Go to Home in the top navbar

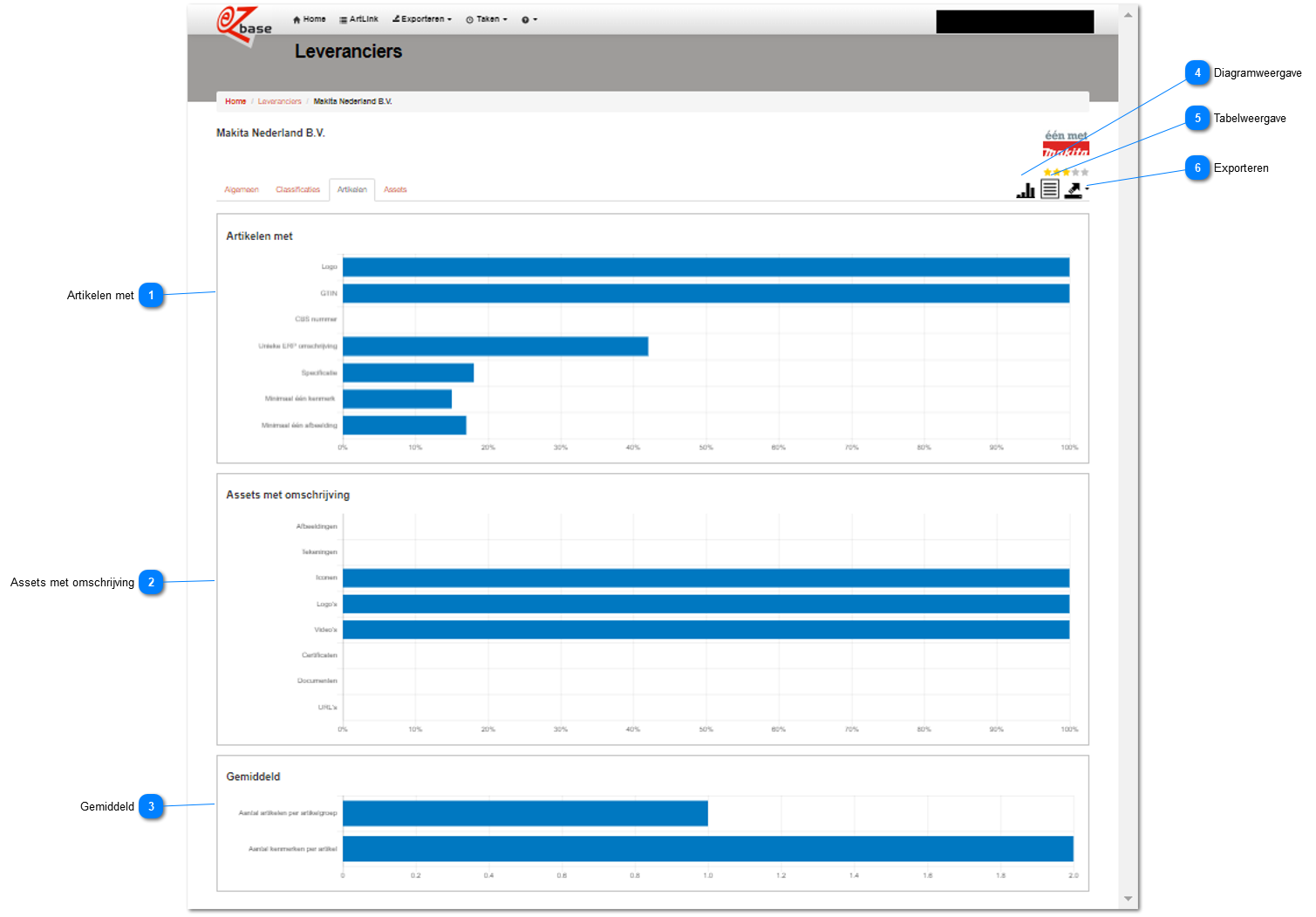pyautogui.click(x=310, y=19)
